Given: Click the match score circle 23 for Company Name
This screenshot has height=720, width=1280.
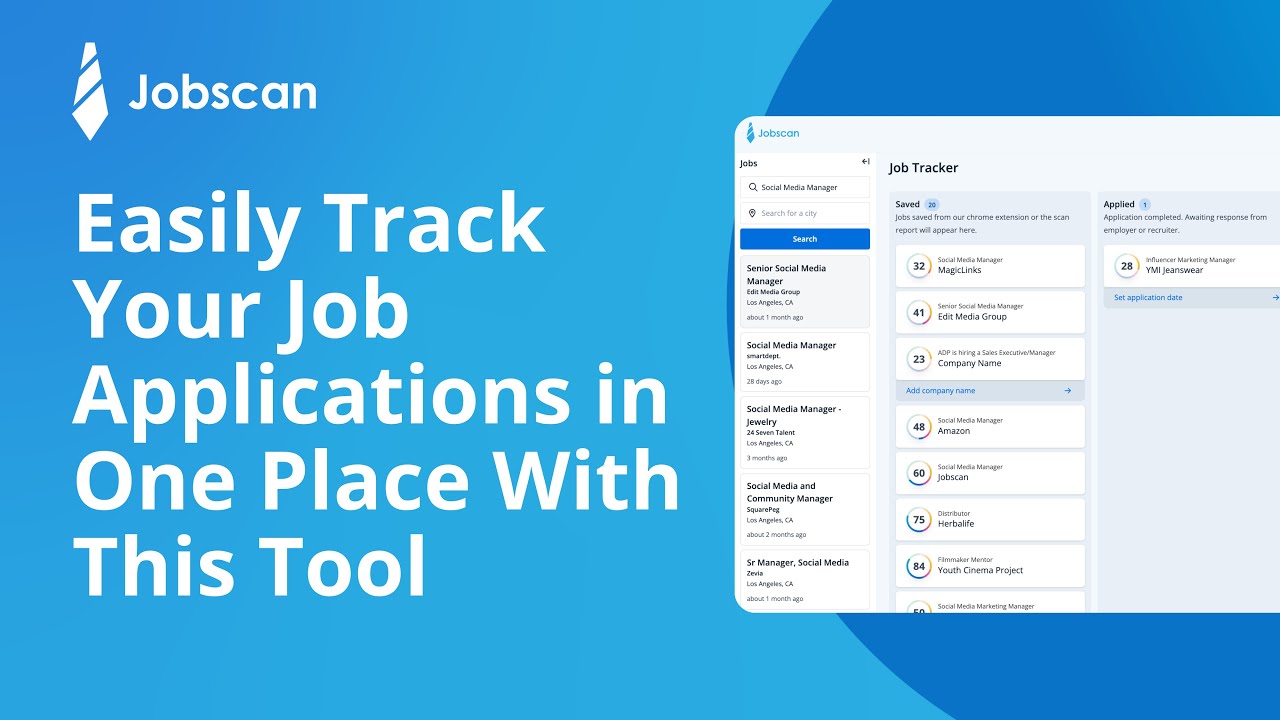Looking at the screenshot, I should point(919,358).
